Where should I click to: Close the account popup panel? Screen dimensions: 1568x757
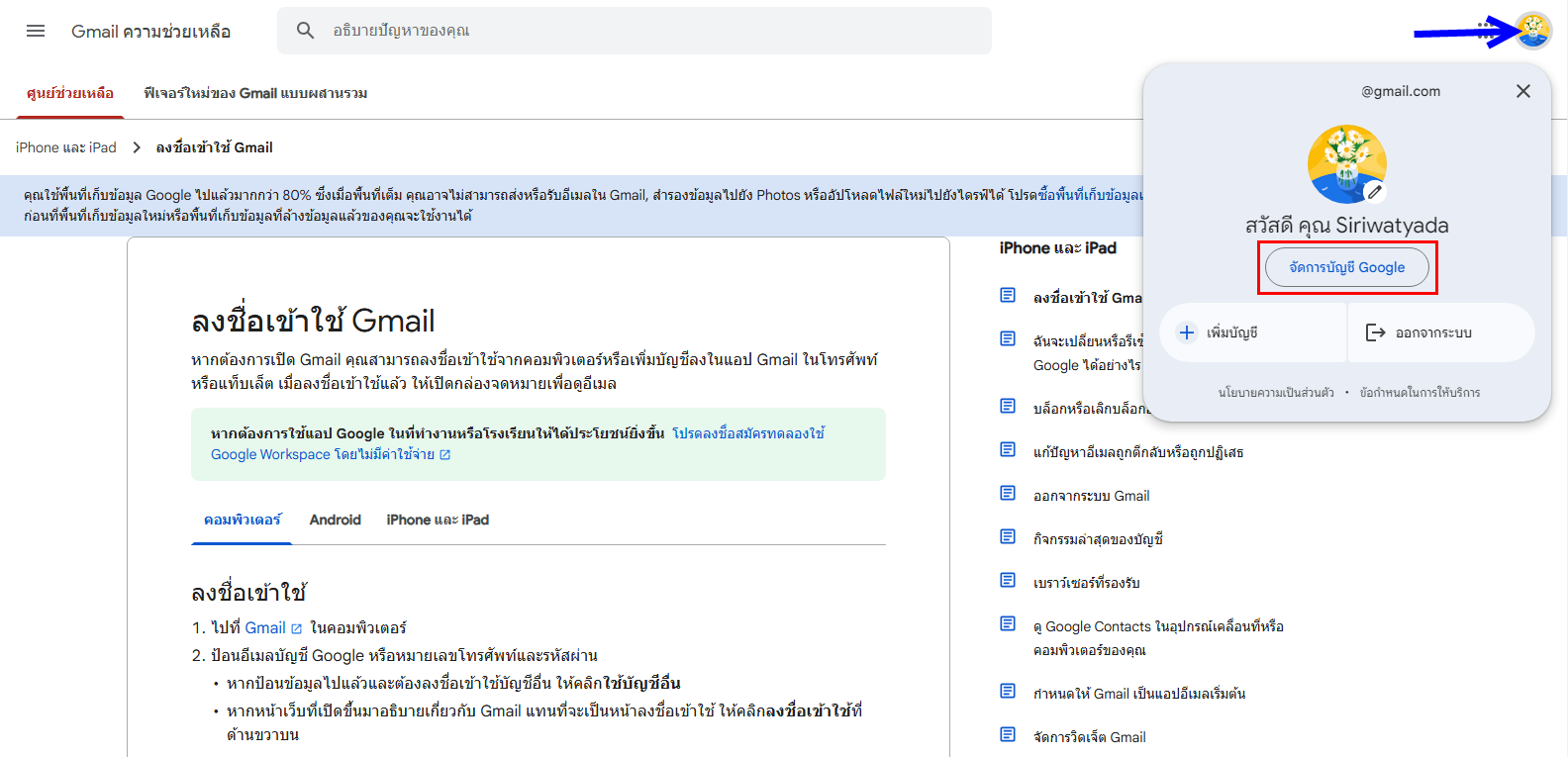click(x=1523, y=91)
